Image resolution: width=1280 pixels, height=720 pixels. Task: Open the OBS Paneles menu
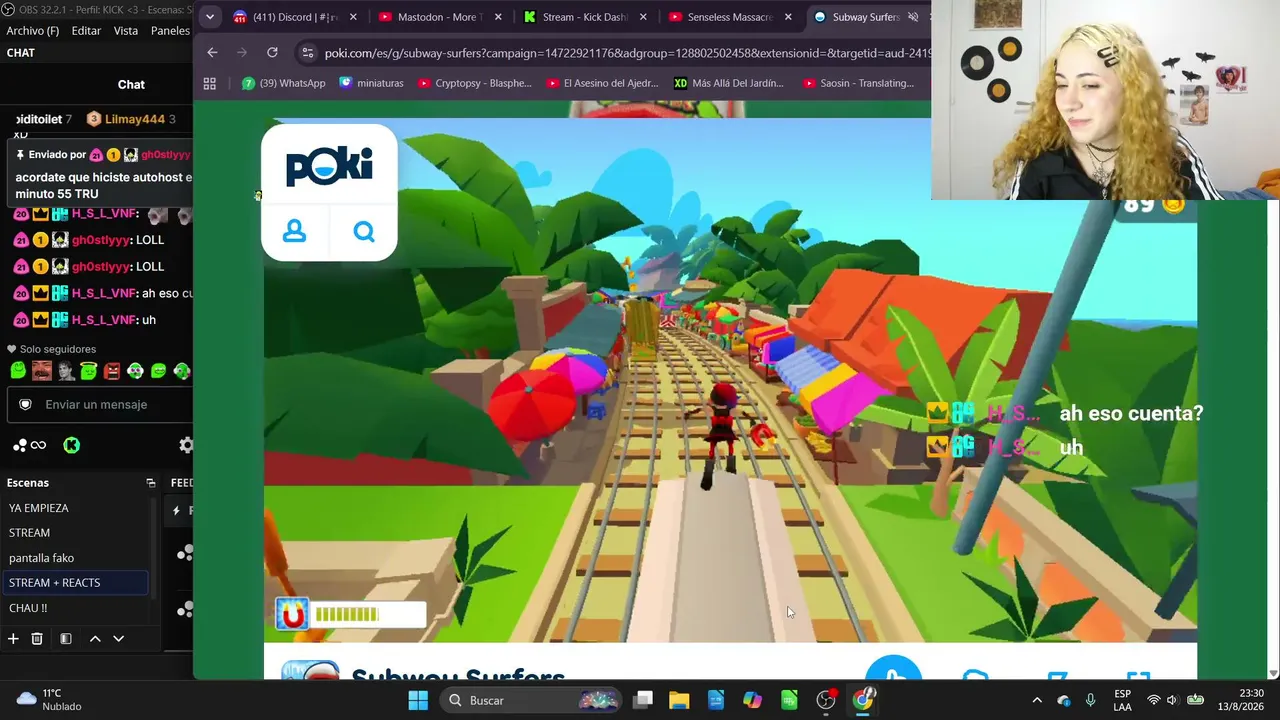170,31
